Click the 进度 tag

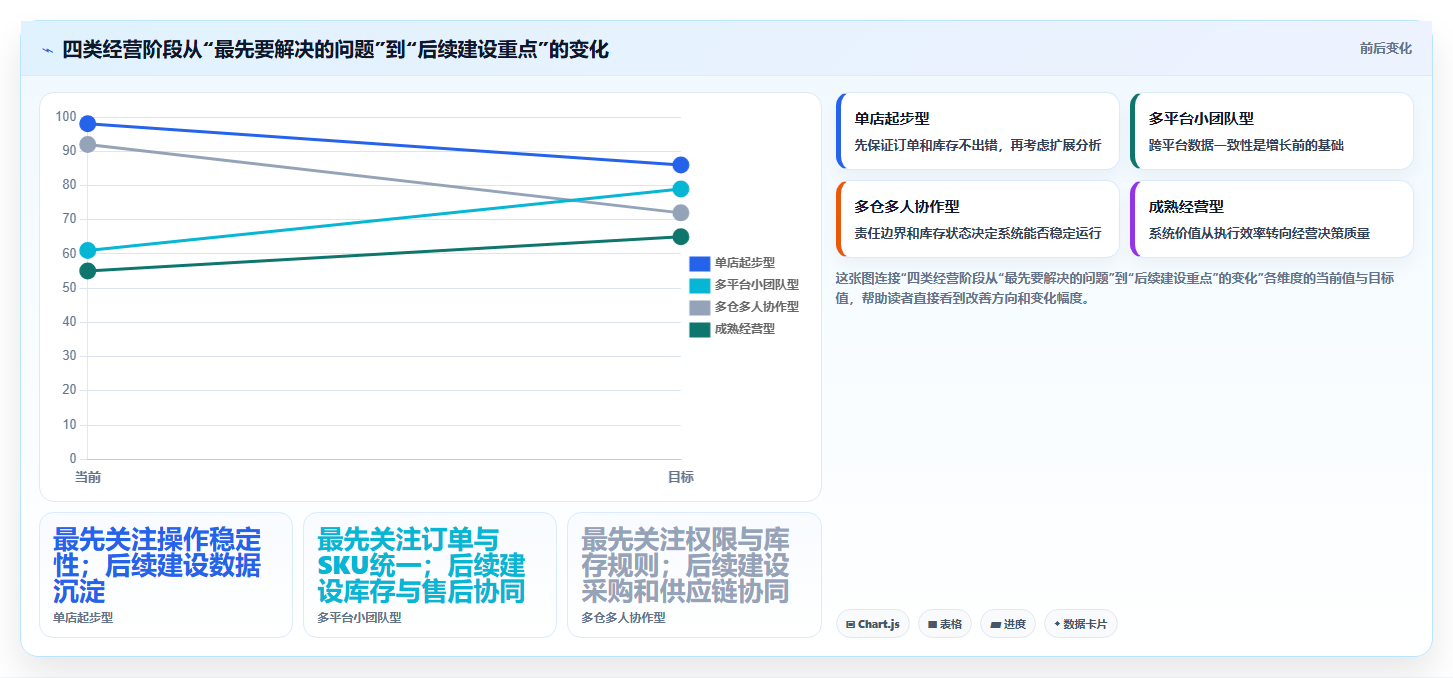point(1008,624)
